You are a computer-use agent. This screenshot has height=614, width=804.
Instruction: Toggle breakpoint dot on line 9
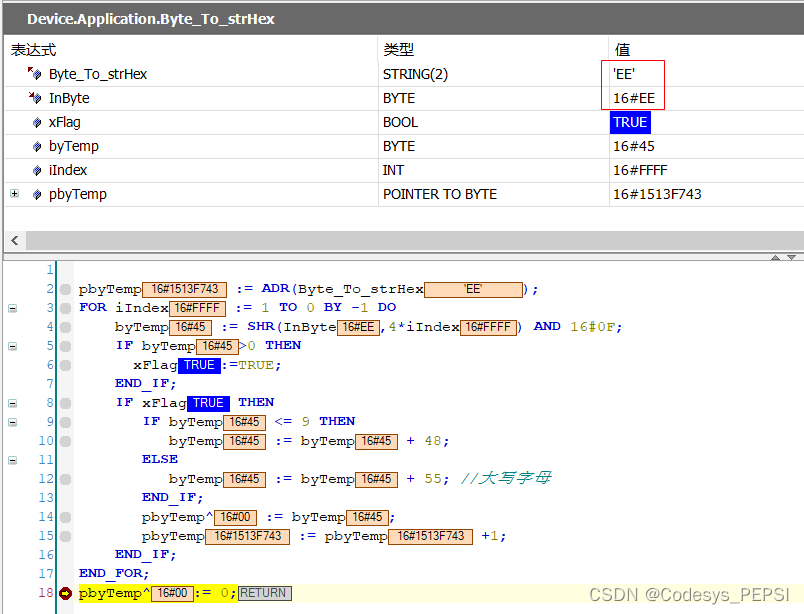point(65,422)
